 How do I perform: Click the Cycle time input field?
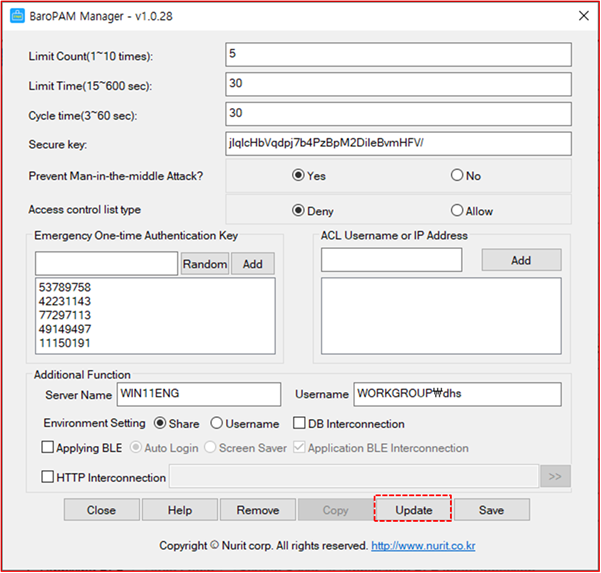click(398, 114)
